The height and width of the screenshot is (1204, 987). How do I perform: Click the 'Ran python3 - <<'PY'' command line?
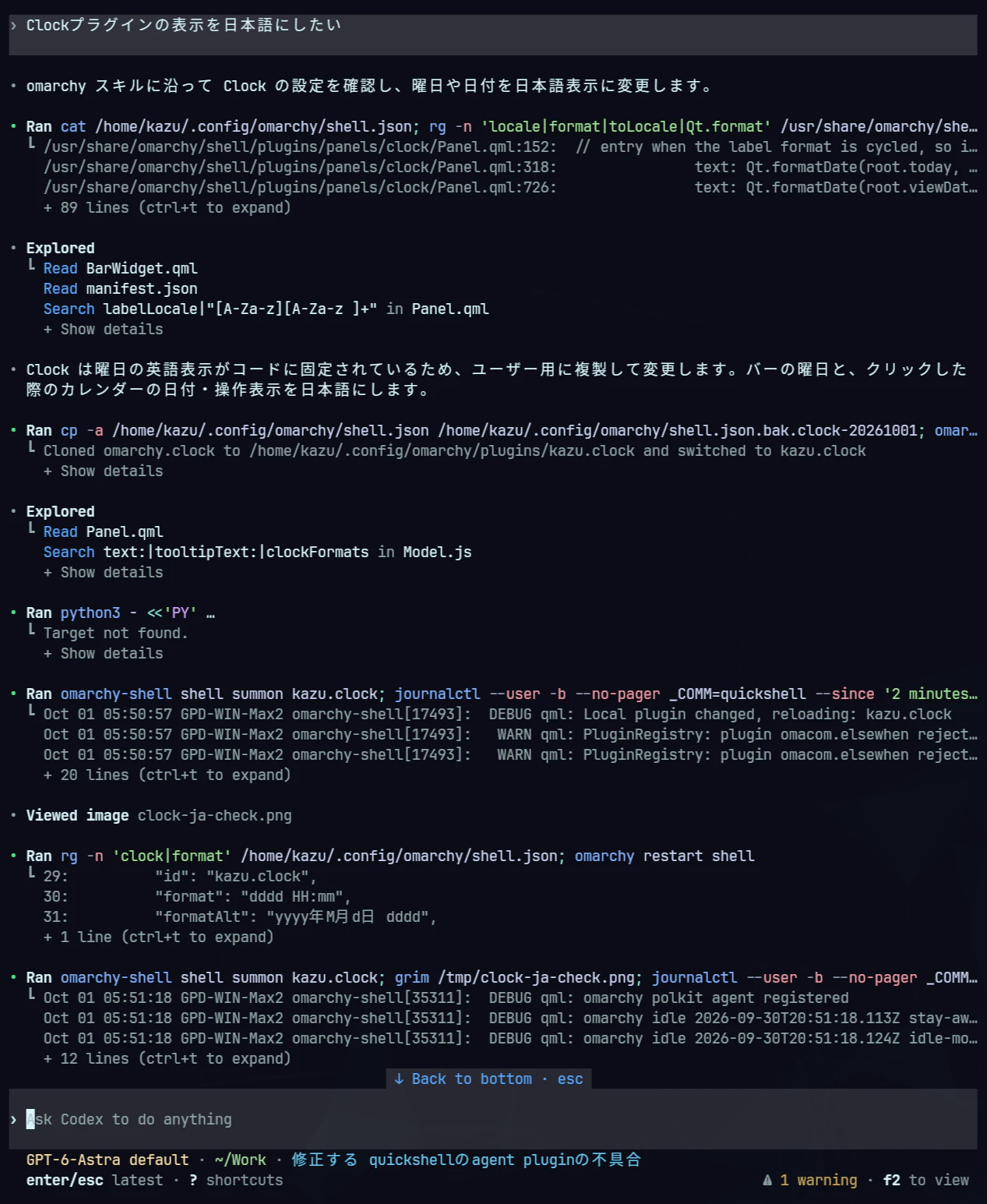[x=120, y=613]
